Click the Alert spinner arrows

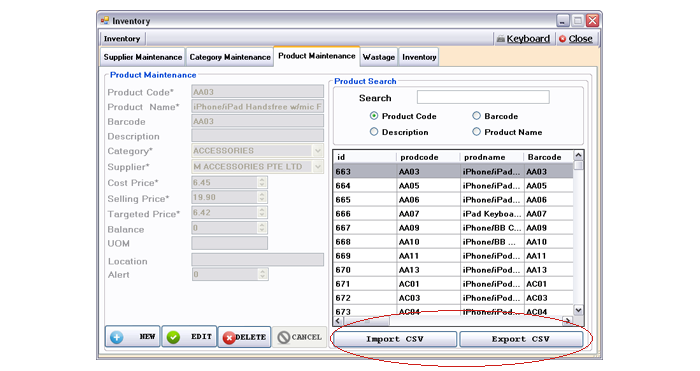coord(262,274)
